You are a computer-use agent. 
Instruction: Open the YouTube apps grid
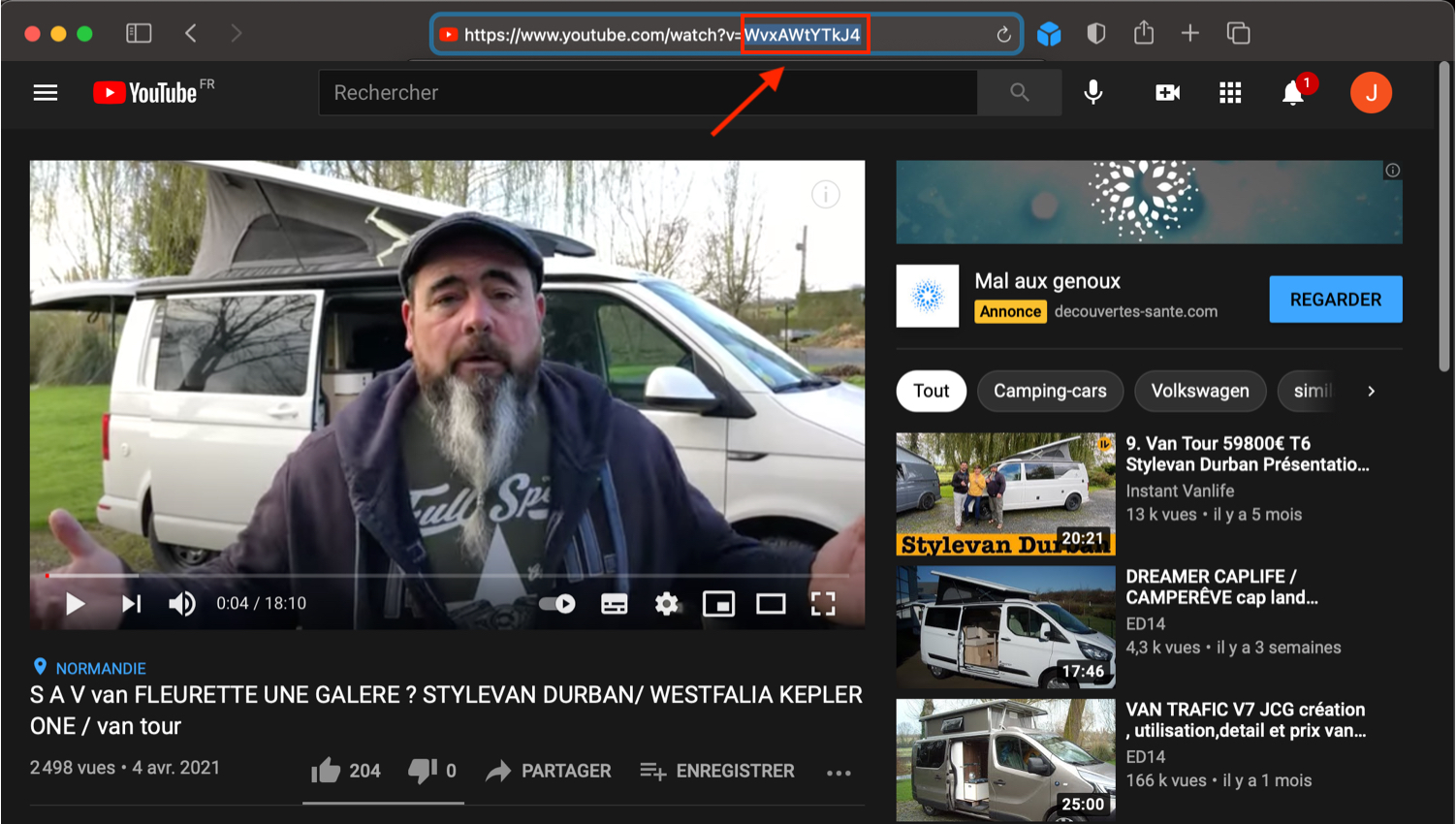click(1230, 93)
